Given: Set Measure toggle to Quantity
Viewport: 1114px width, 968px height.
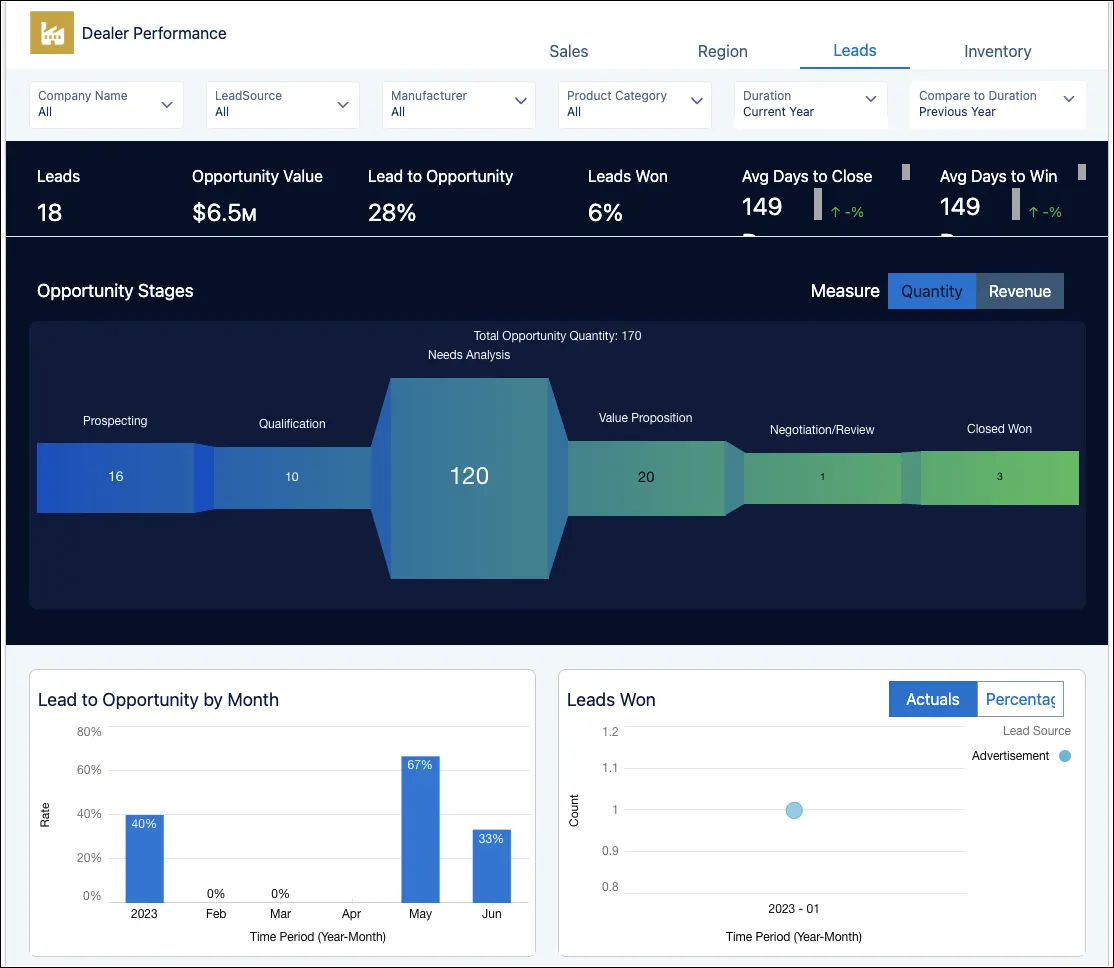Looking at the screenshot, I should click(931, 291).
